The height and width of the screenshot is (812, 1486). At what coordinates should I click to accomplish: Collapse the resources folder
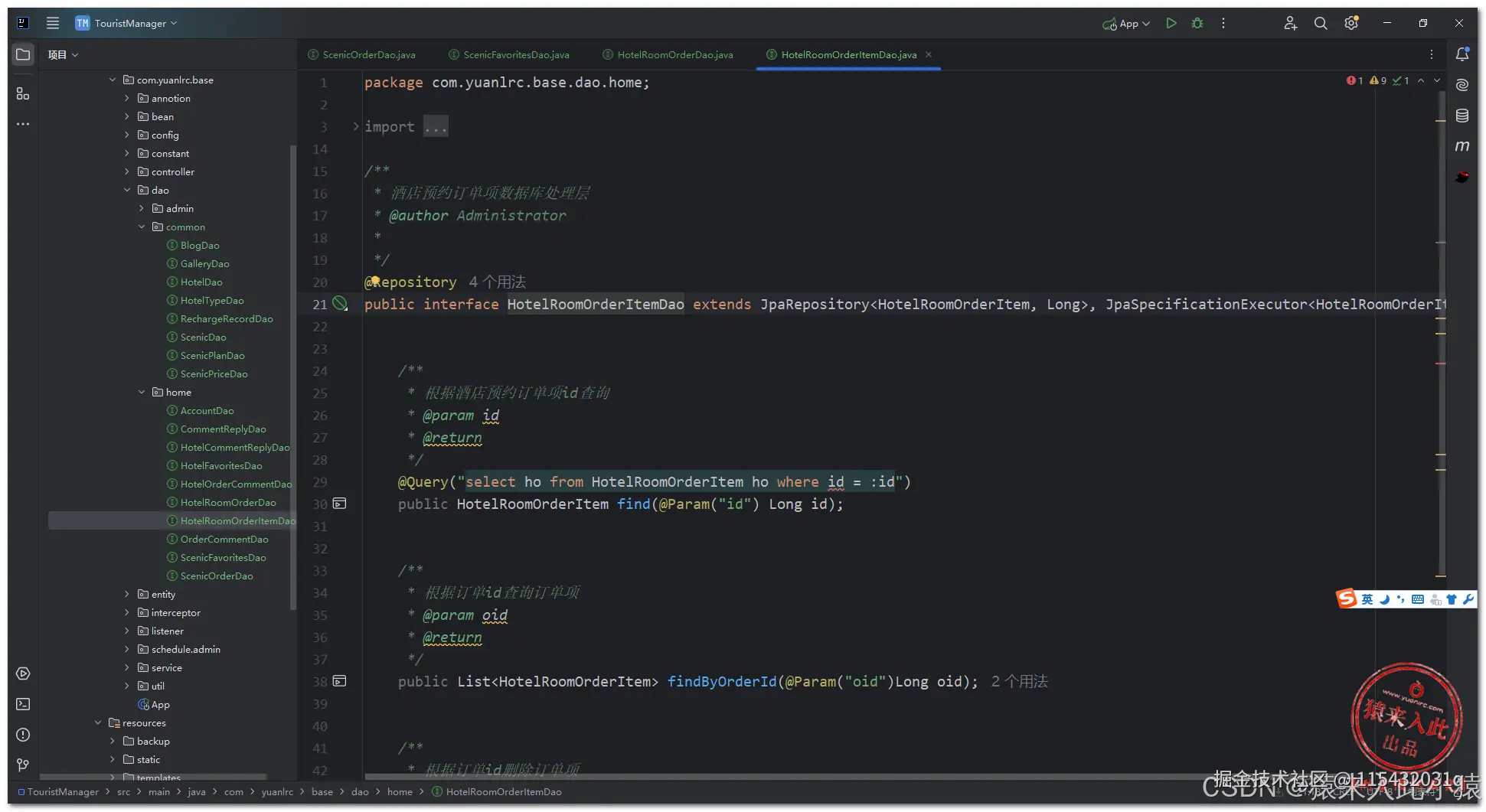[98, 722]
